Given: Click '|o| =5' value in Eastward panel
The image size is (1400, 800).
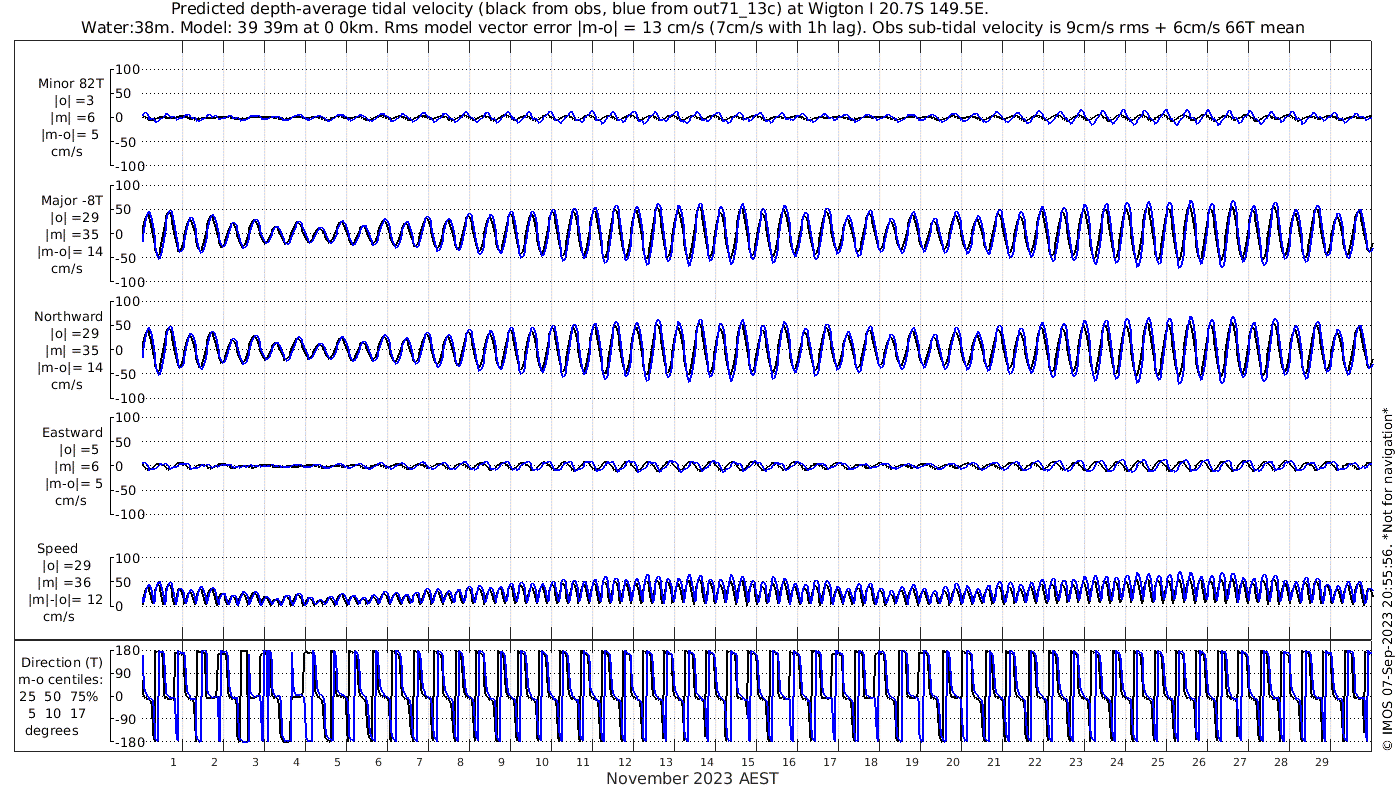Looking at the screenshot, I should click(x=80, y=450).
